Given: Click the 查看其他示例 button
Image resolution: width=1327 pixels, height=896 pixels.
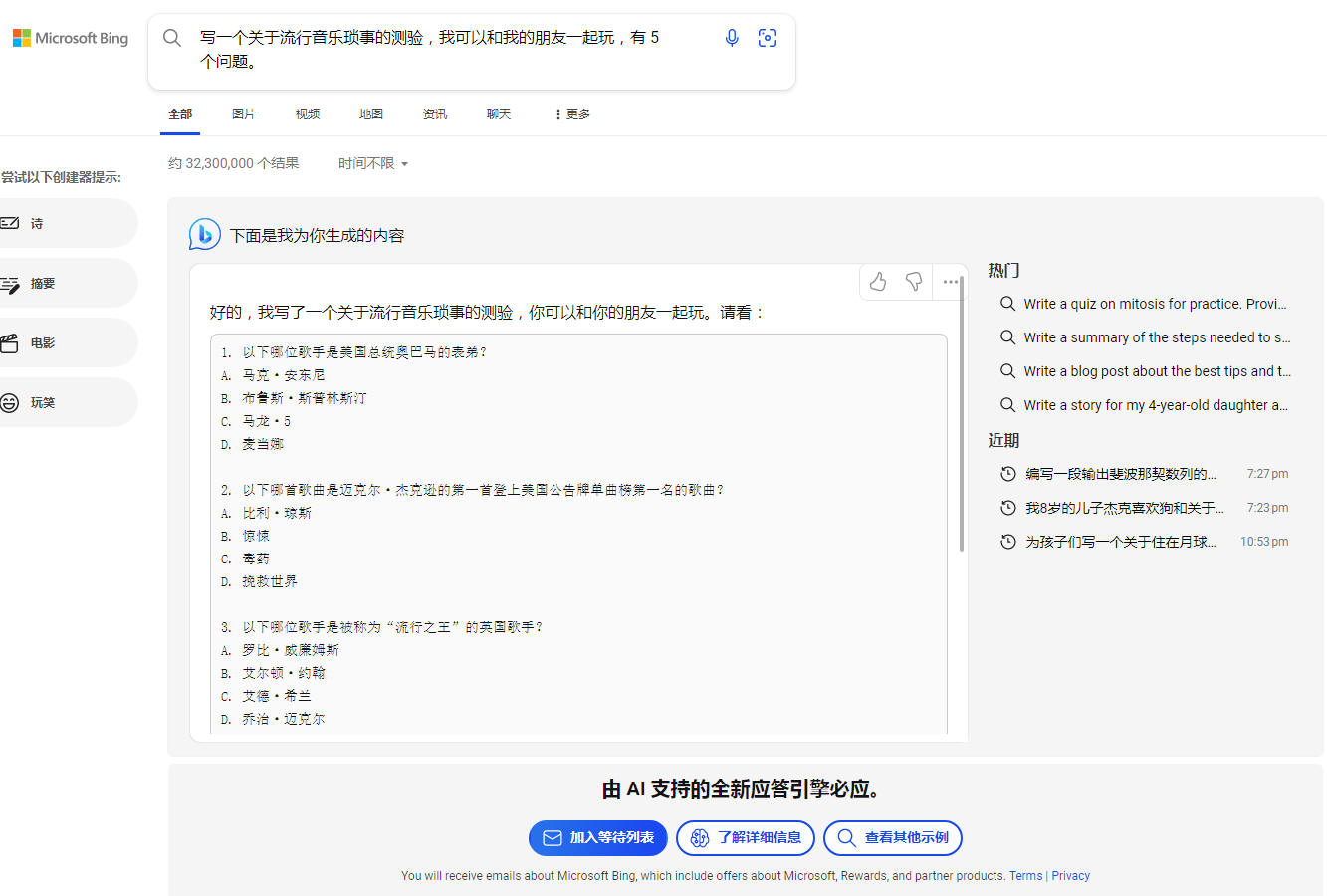Looking at the screenshot, I should (x=893, y=838).
